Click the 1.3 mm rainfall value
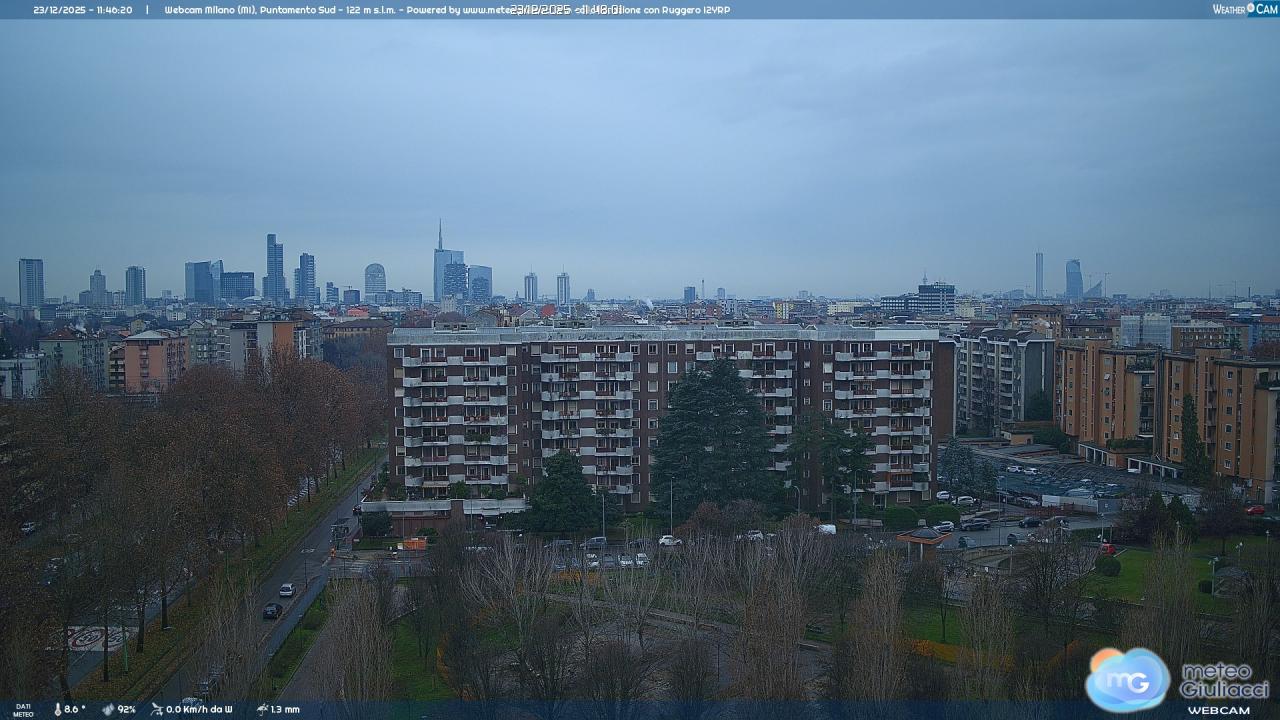 pyautogui.click(x=285, y=709)
